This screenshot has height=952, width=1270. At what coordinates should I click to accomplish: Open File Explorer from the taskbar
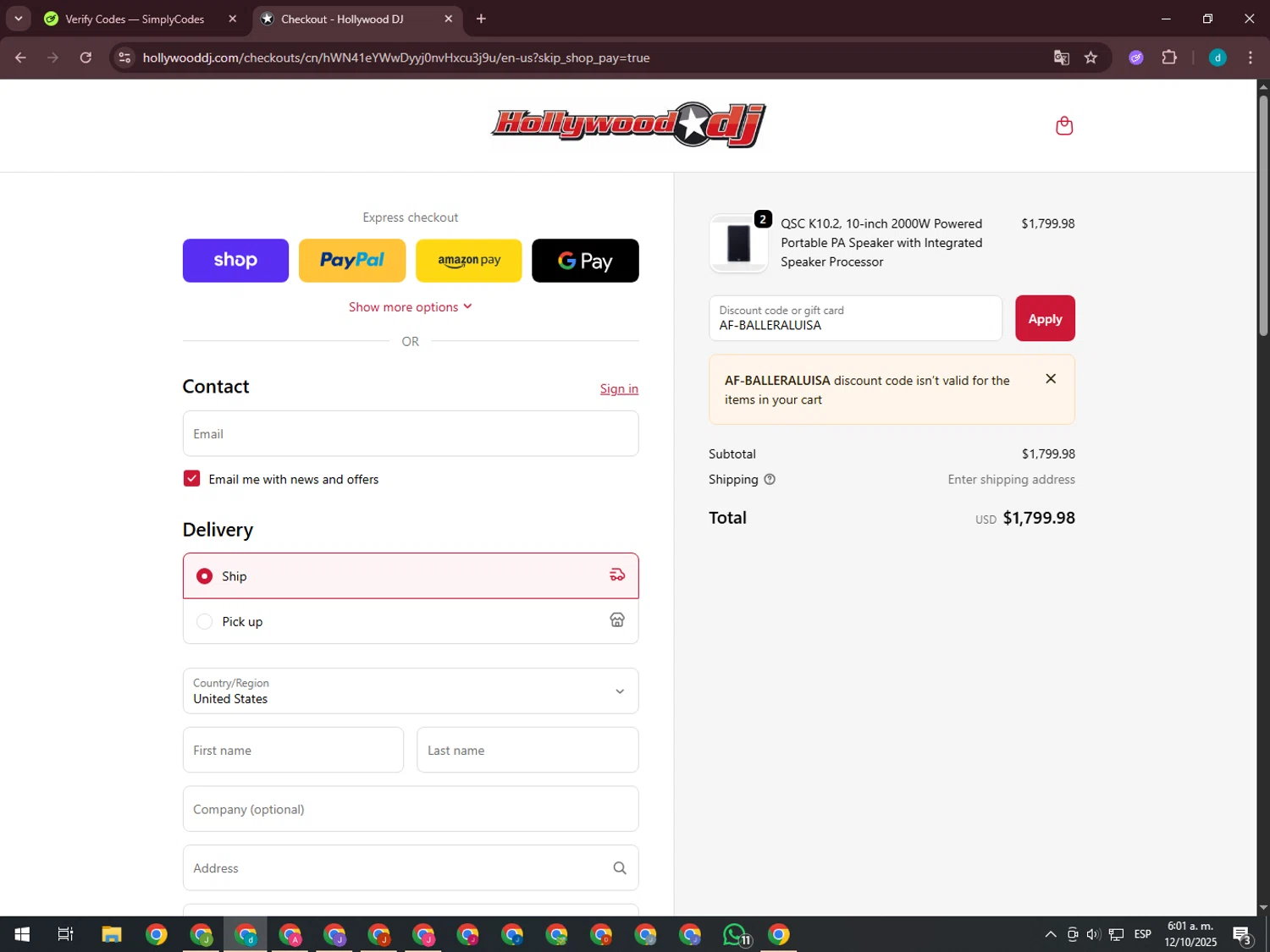pyautogui.click(x=111, y=934)
